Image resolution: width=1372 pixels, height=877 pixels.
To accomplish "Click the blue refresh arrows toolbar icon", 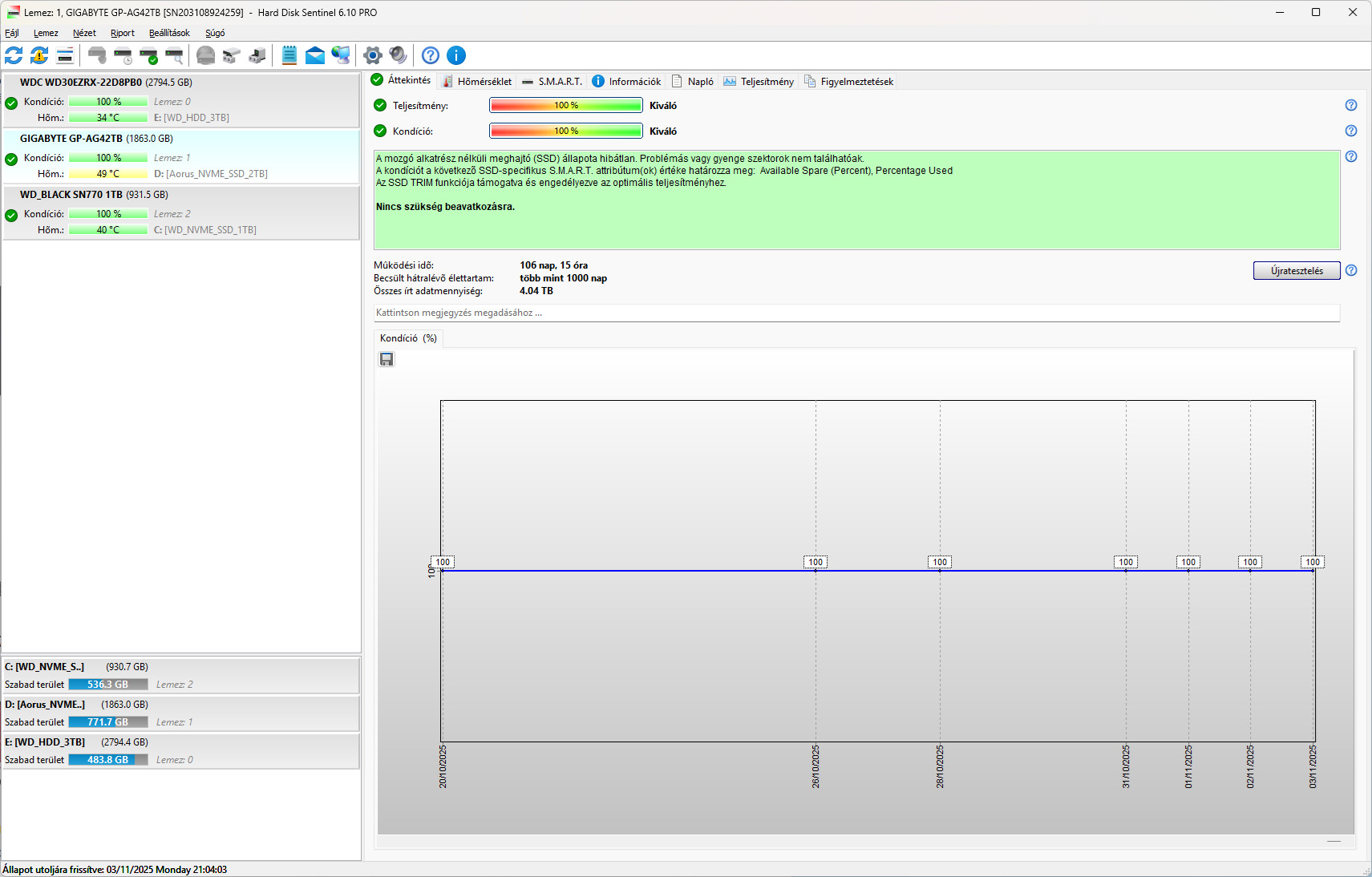I will point(14,55).
